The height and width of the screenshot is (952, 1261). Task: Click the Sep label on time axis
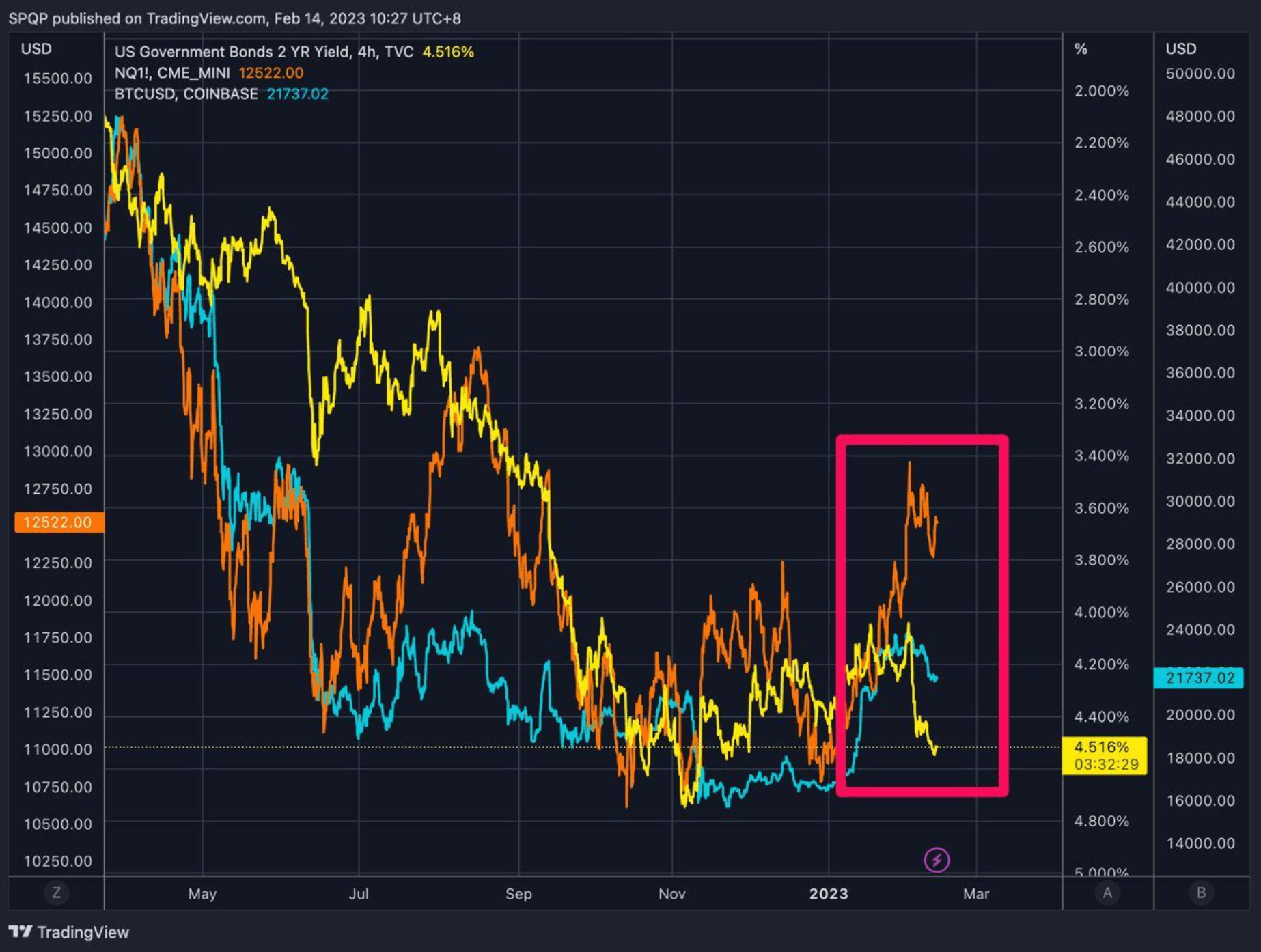pyautogui.click(x=518, y=893)
